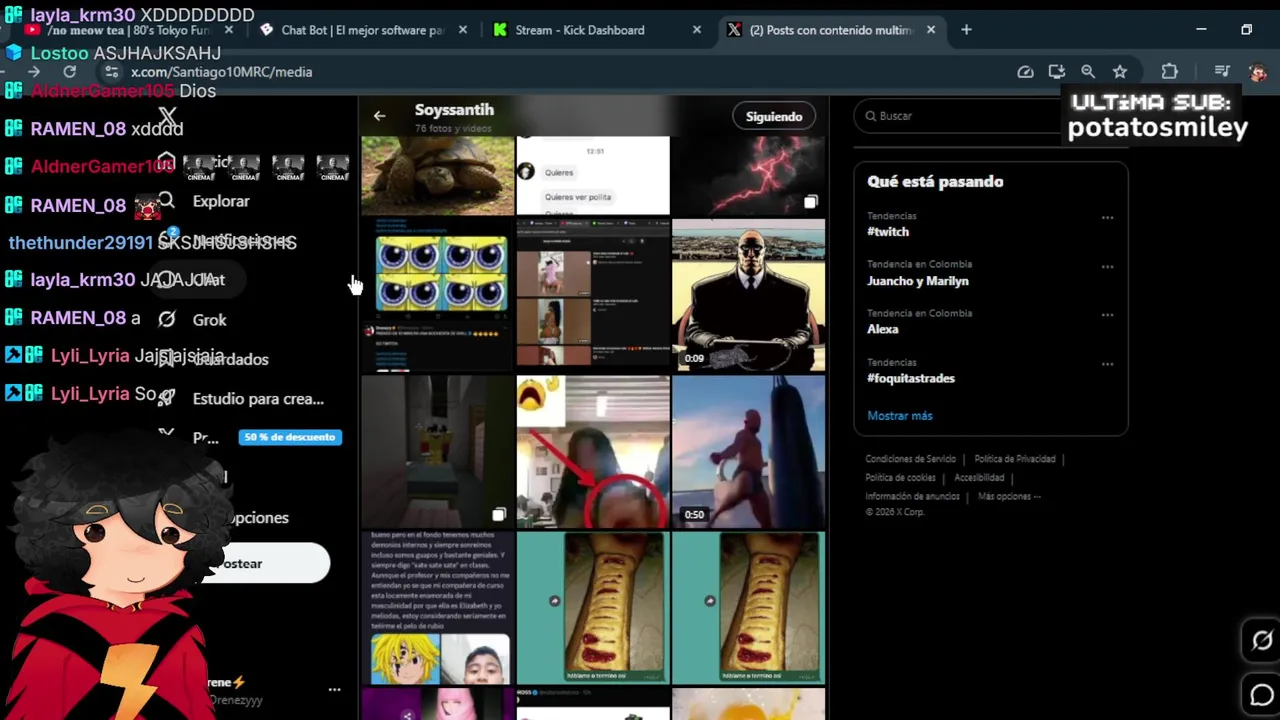Open Estudio para creadores in the sidebar
Viewport: 1280px width, 720px height.
(258, 399)
